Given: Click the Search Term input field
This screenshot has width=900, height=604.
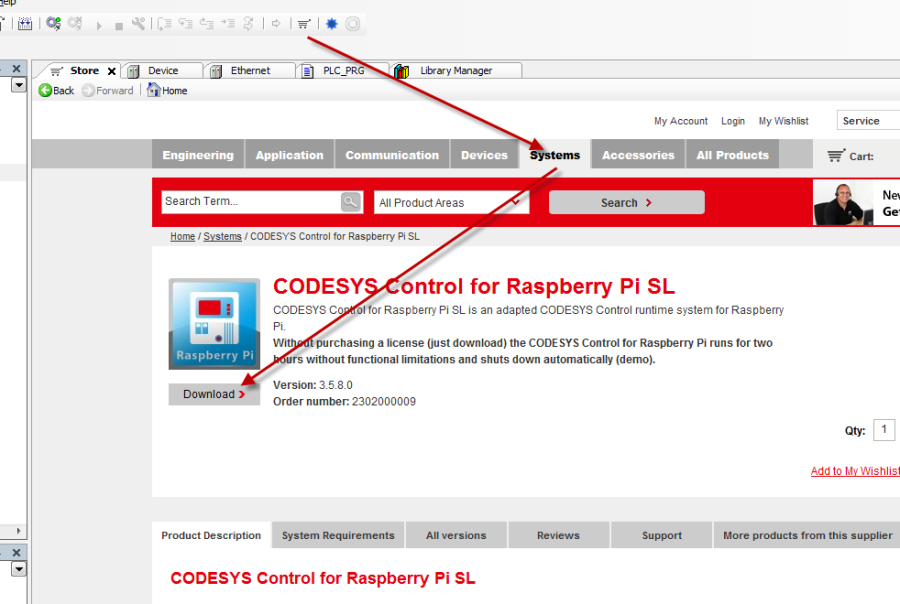Looking at the screenshot, I should coord(250,202).
